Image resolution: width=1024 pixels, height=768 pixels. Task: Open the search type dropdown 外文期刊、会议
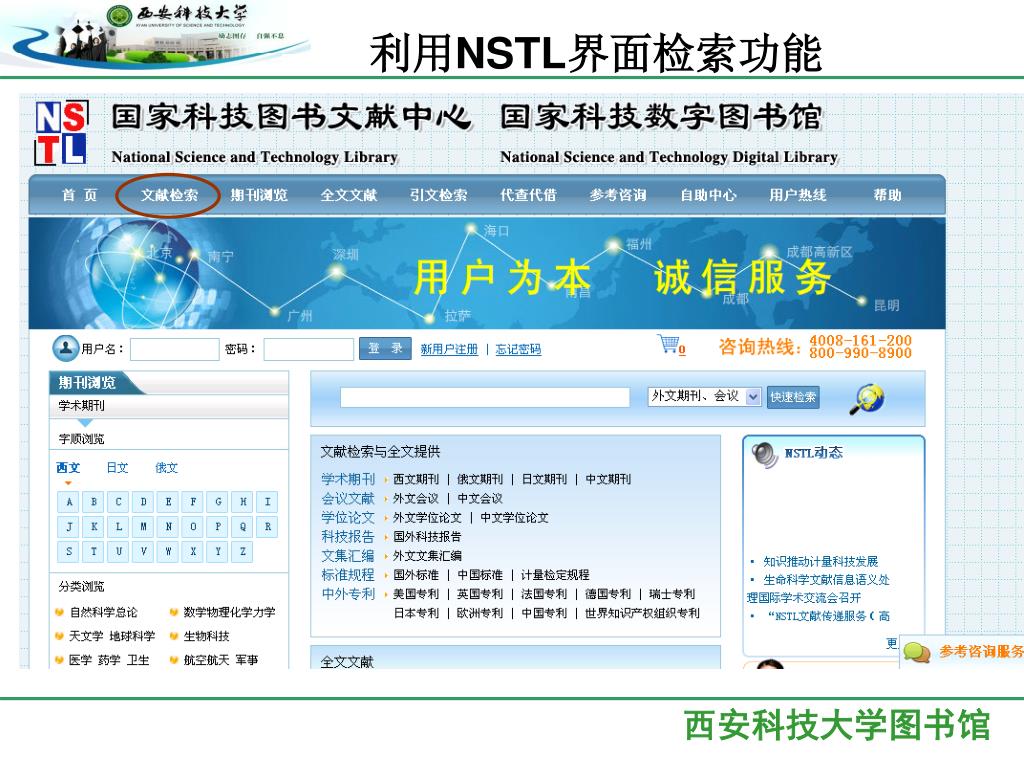(x=704, y=396)
